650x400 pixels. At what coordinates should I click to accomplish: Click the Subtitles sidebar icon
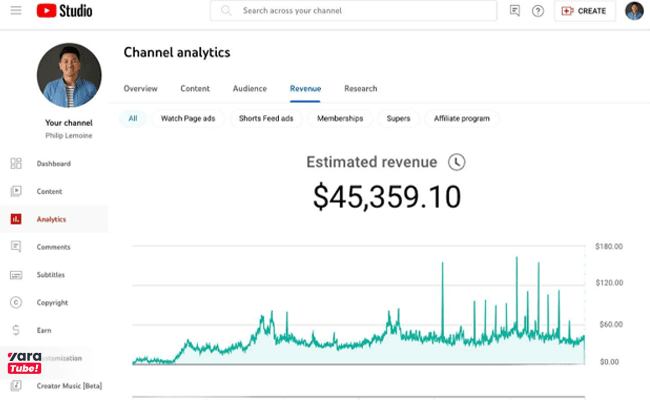coord(16,275)
